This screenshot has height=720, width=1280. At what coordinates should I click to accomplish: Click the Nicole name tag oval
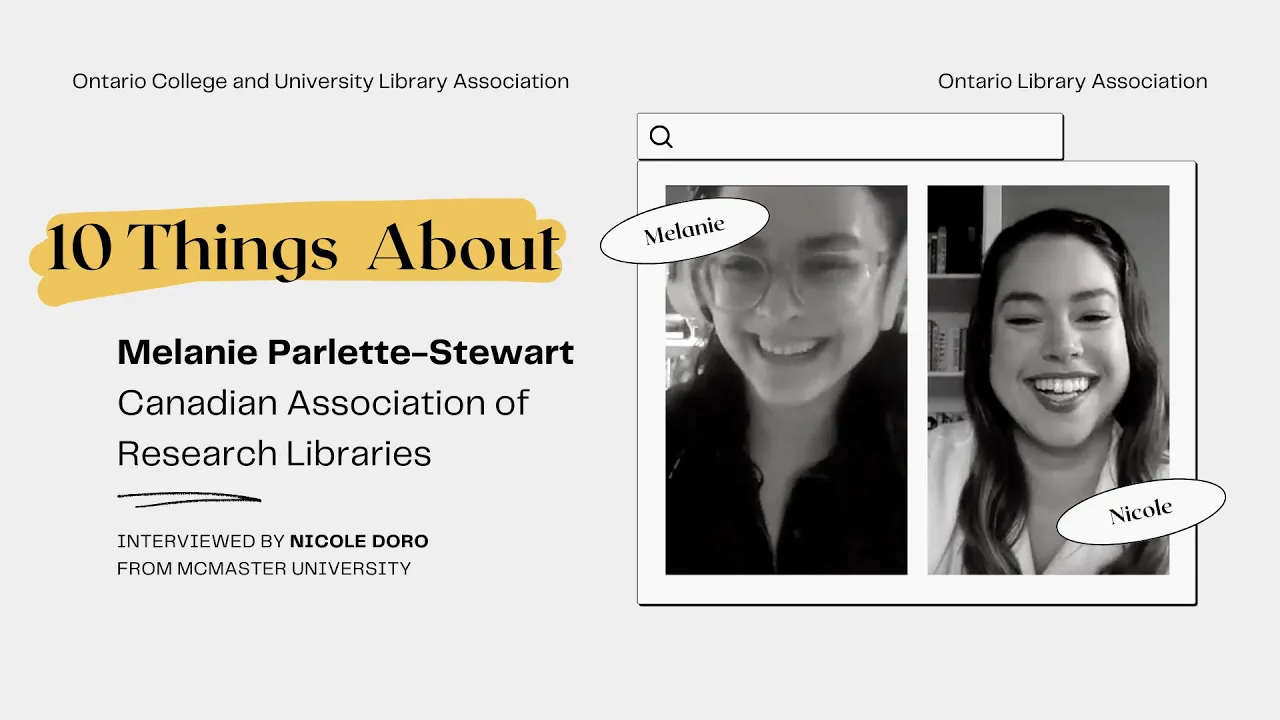1141,511
